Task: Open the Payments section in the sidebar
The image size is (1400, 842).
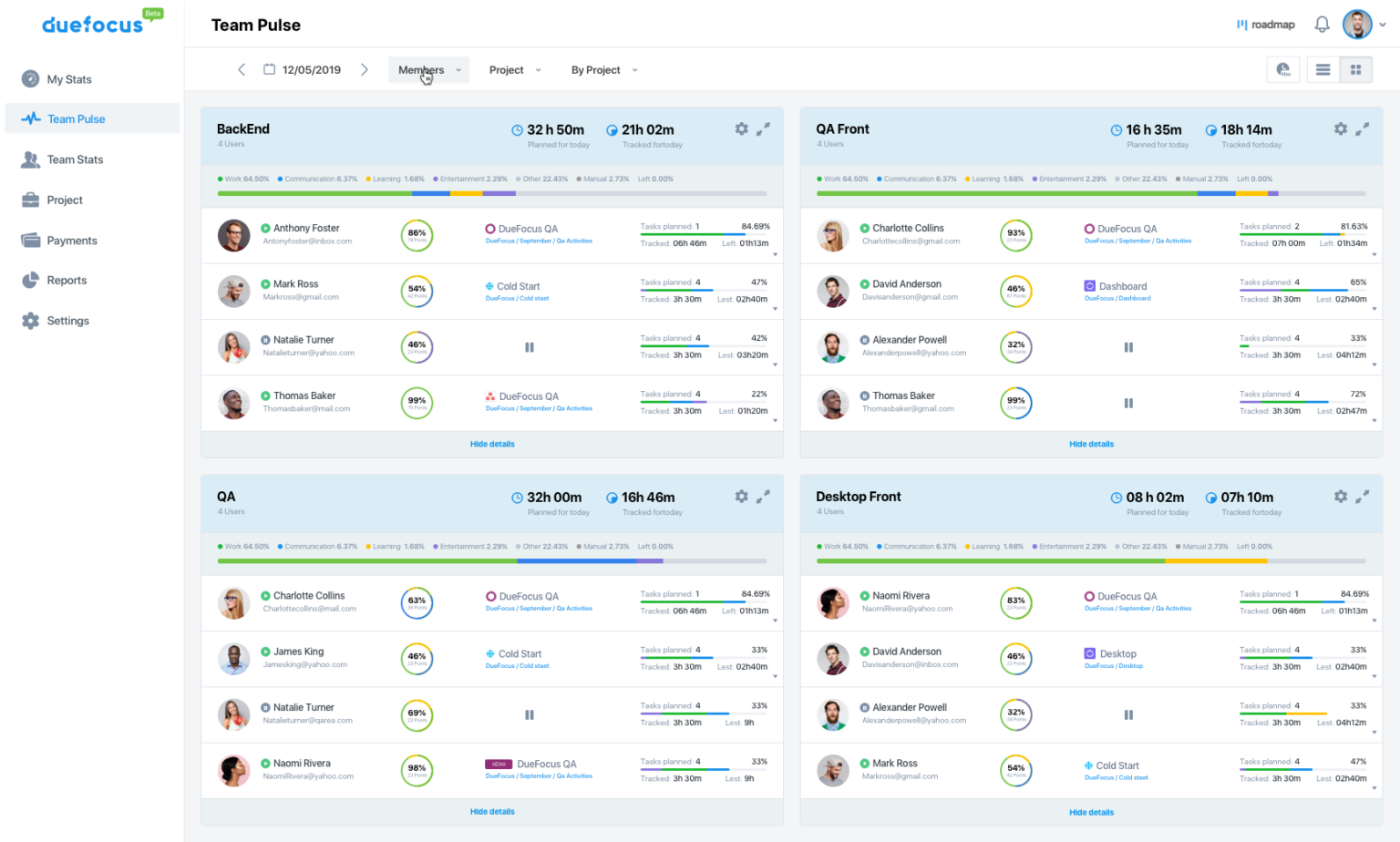Action: tap(70, 240)
